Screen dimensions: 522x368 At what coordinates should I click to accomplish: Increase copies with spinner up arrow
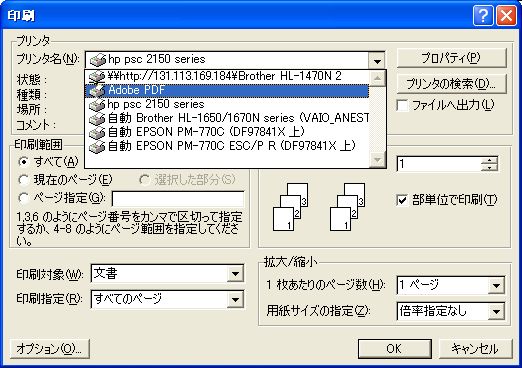pyautogui.click(x=489, y=160)
